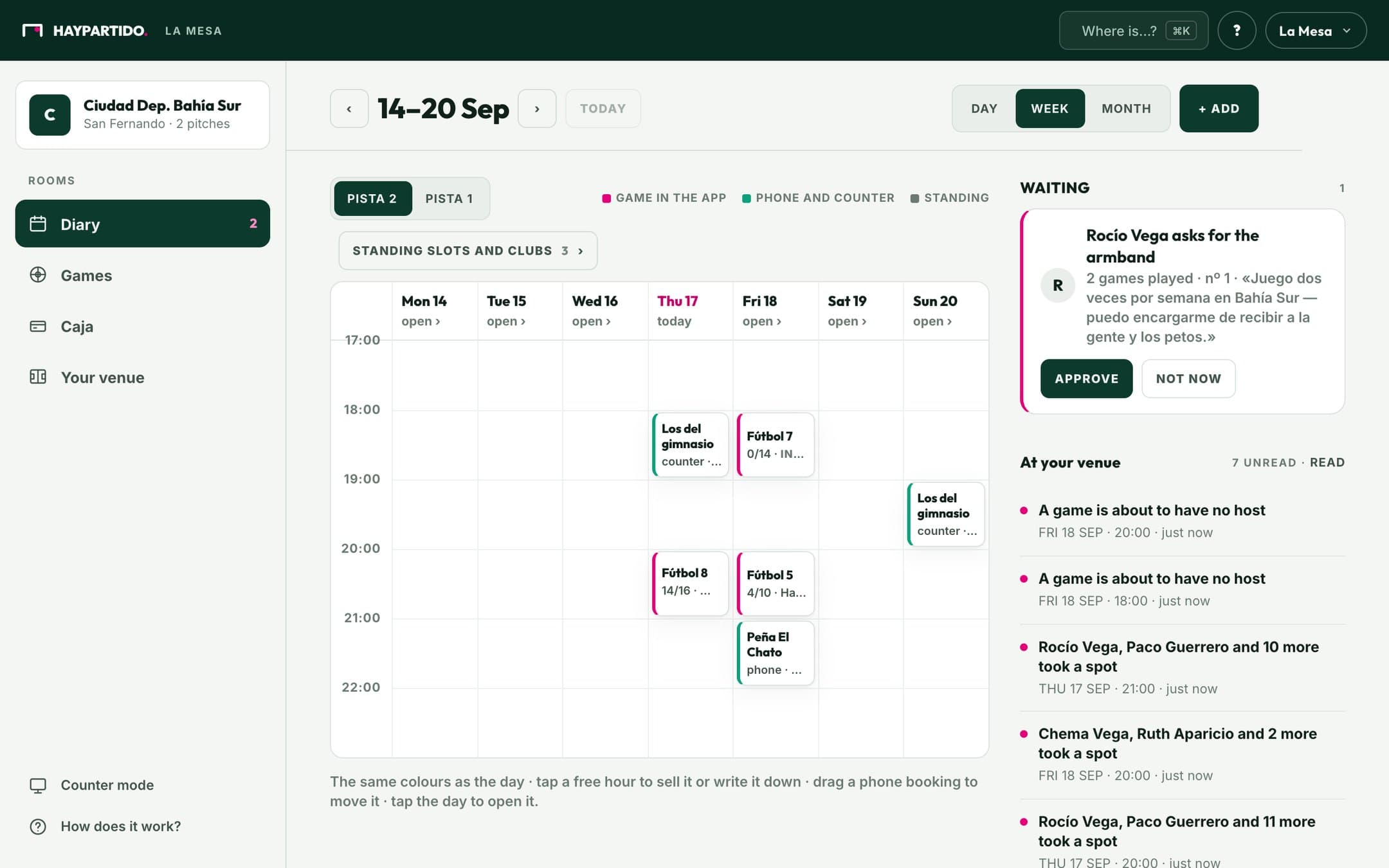Mark venue notifications as Read
The height and width of the screenshot is (868, 1389).
click(x=1327, y=463)
